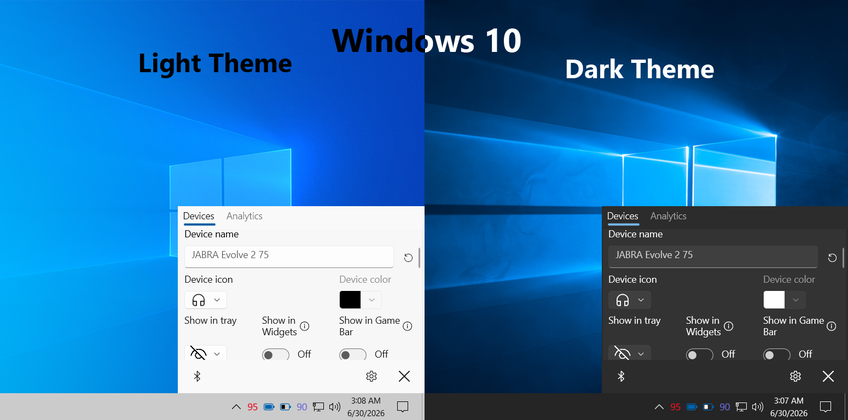Close the light theme panel with the X
The image size is (848, 420).
point(404,376)
